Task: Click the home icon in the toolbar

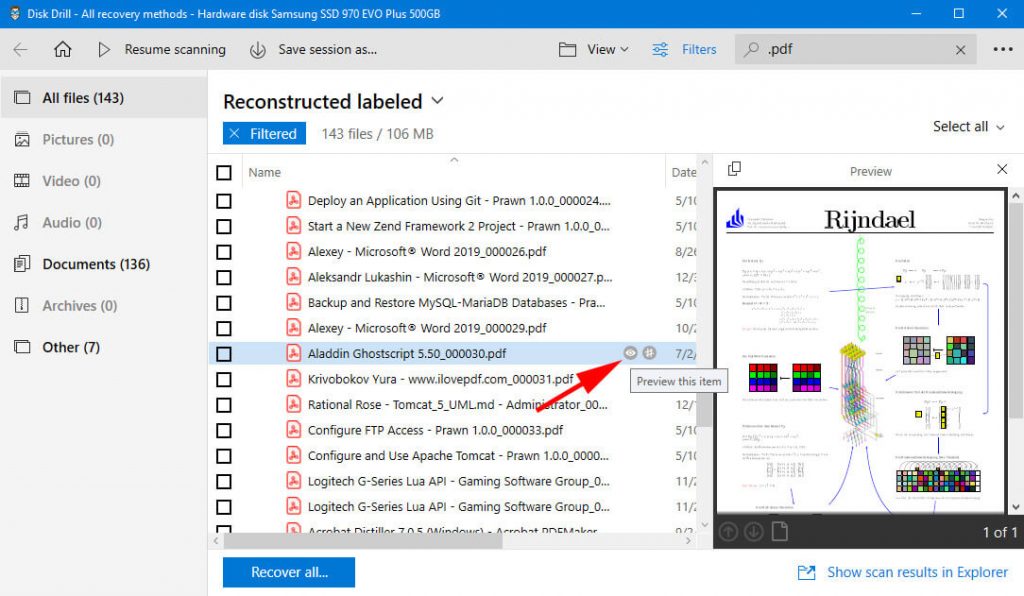Action: tap(62, 48)
